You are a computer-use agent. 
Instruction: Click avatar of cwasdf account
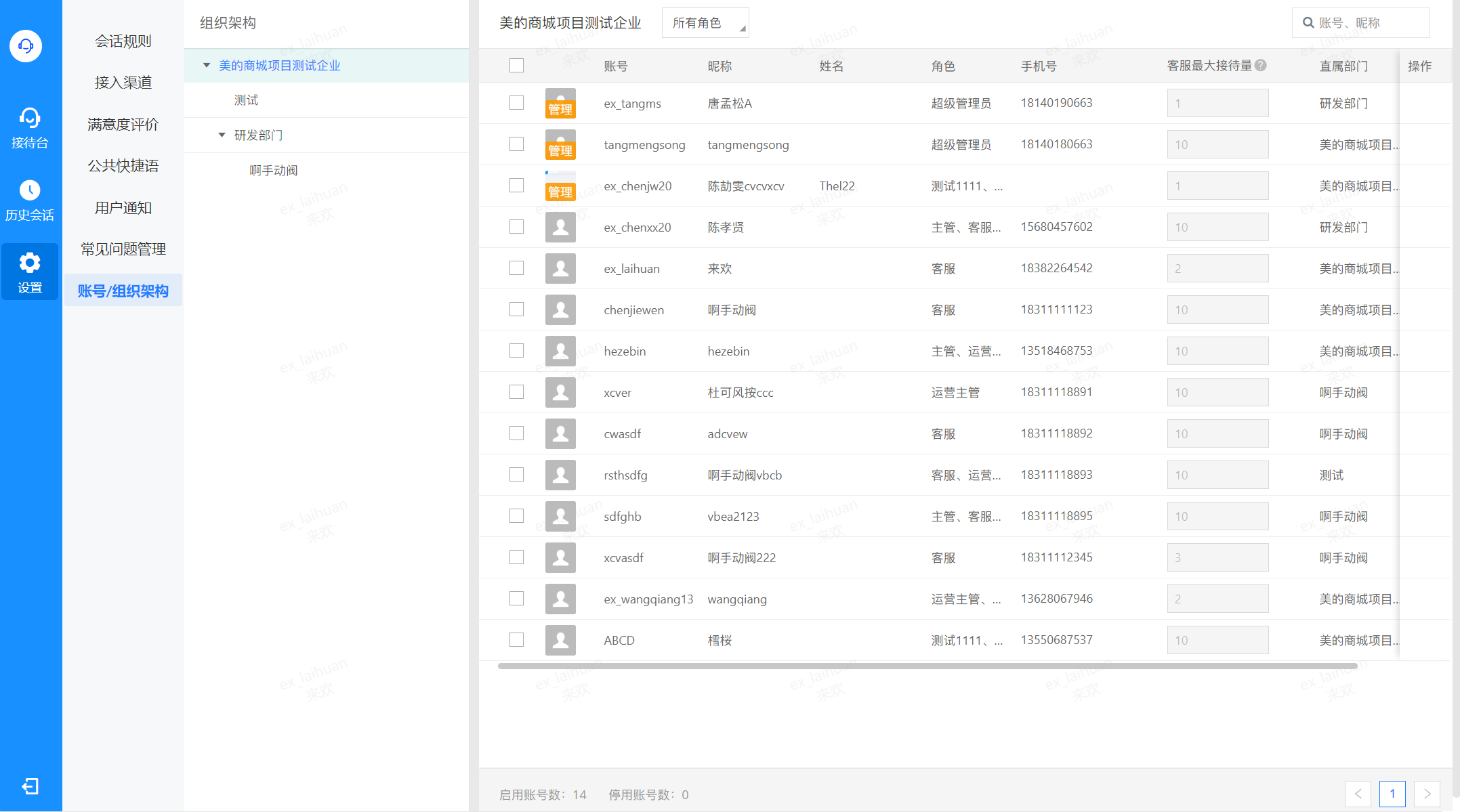(x=560, y=434)
